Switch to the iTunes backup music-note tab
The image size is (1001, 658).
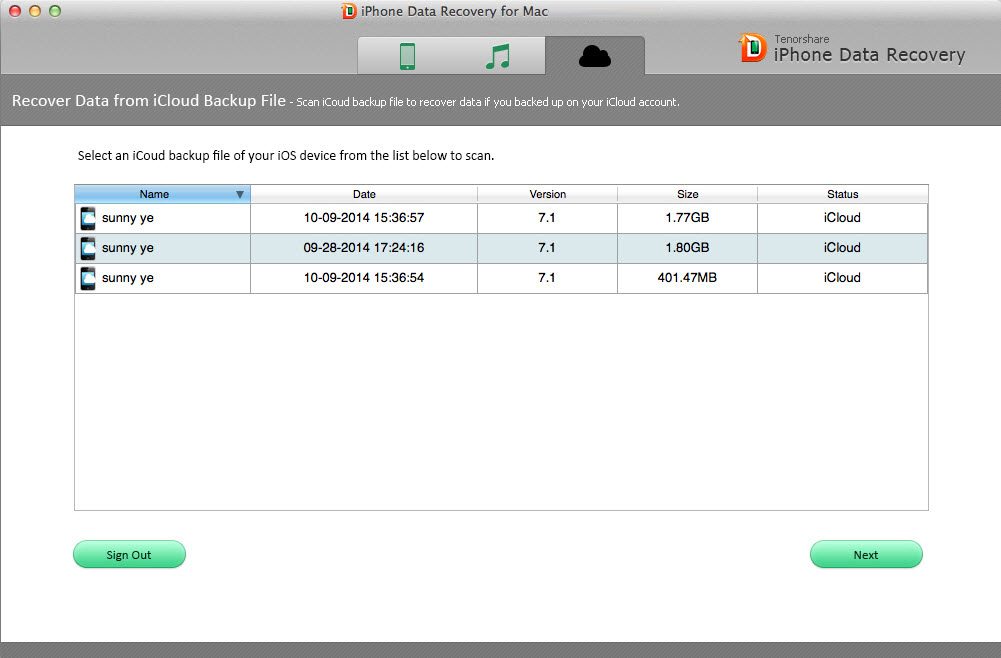tap(498, 56)
